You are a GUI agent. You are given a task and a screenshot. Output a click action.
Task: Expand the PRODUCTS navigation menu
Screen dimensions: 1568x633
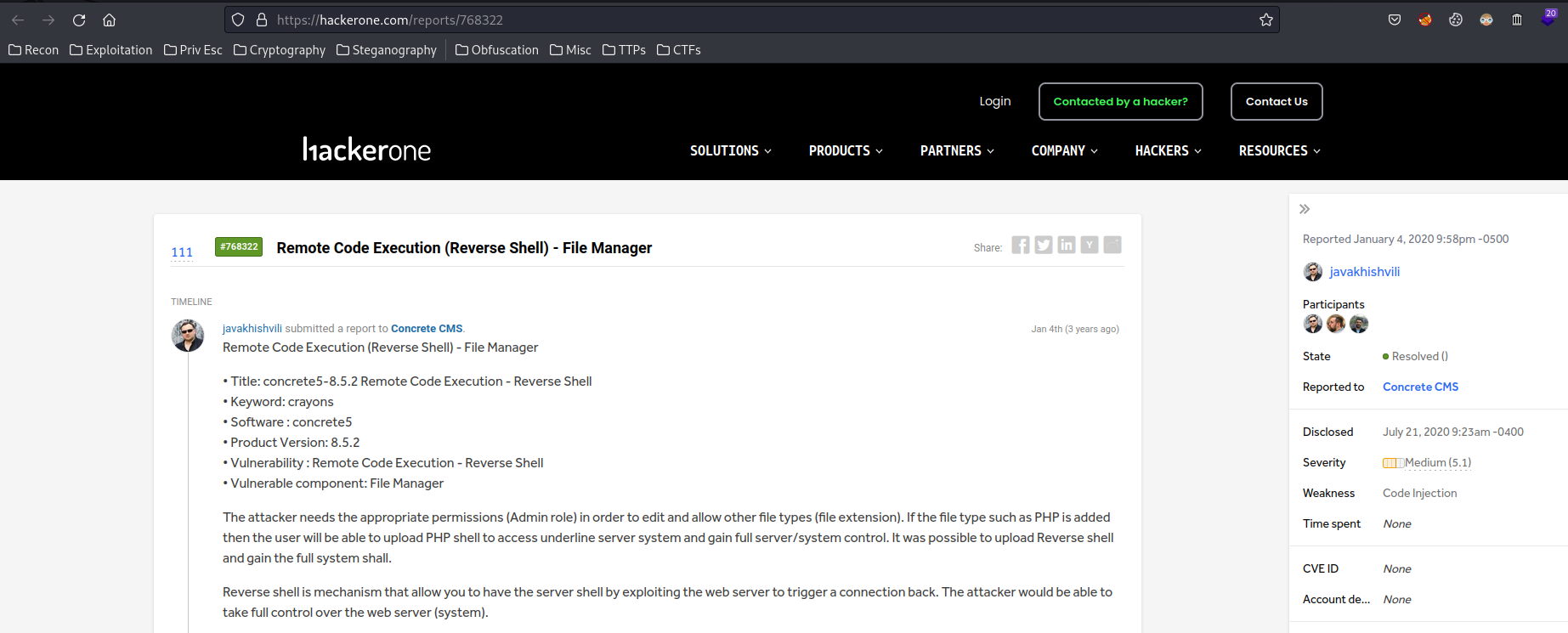click(x=846, y=150)
